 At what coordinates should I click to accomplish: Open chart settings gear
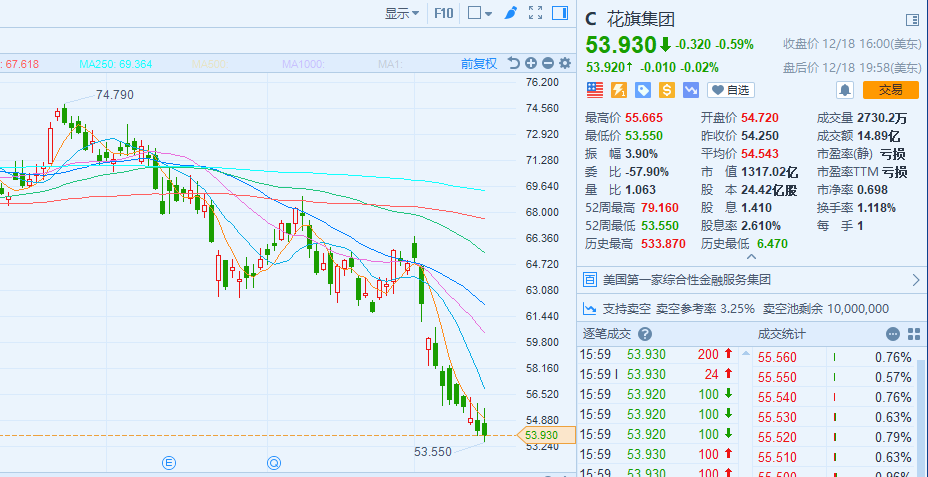[x=565, y=63]
